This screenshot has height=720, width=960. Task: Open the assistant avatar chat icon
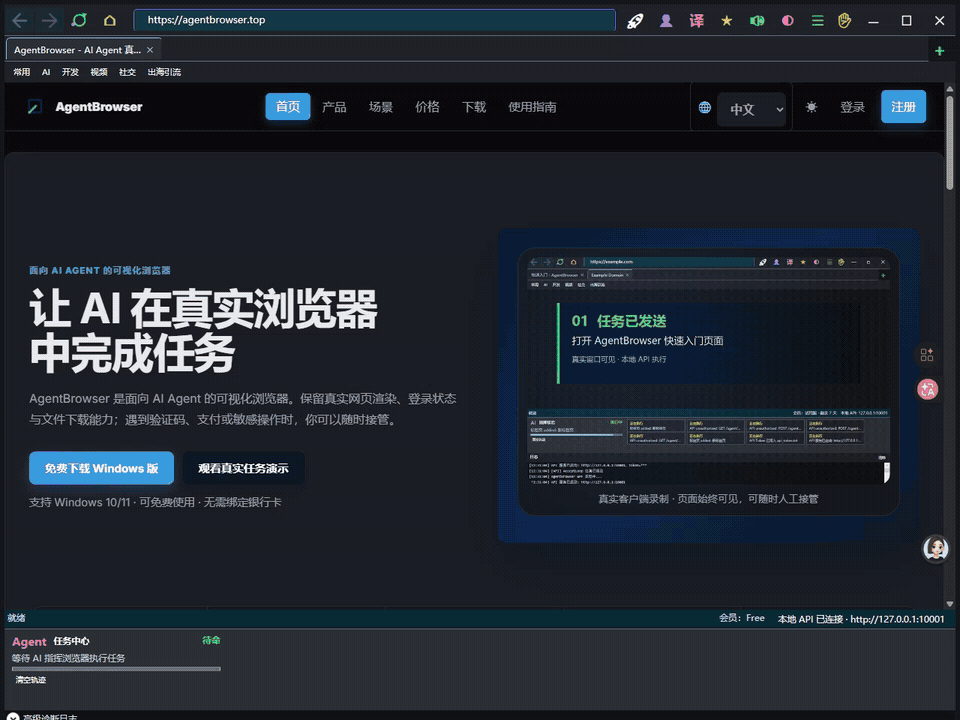coord(936,548)
